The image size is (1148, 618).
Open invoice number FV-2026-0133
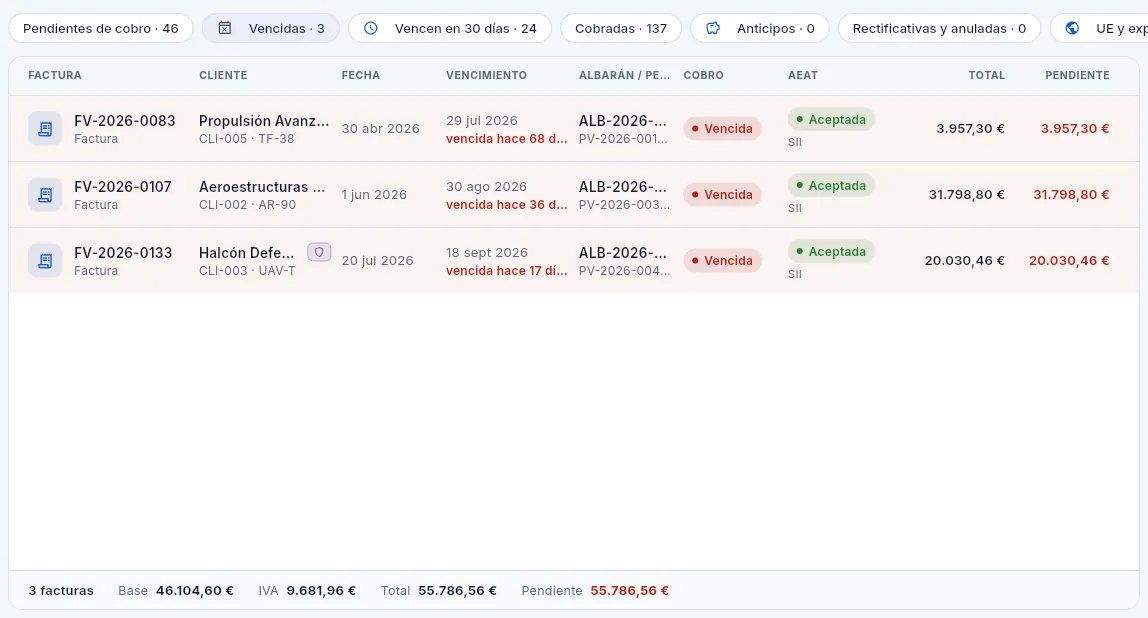(123, 253)
